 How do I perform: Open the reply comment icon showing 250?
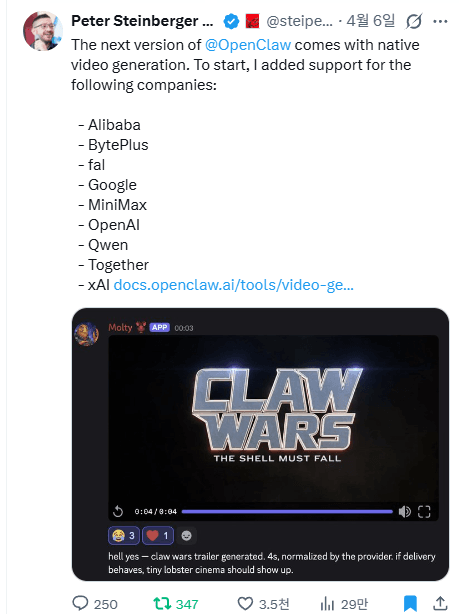tap(81, 603)
